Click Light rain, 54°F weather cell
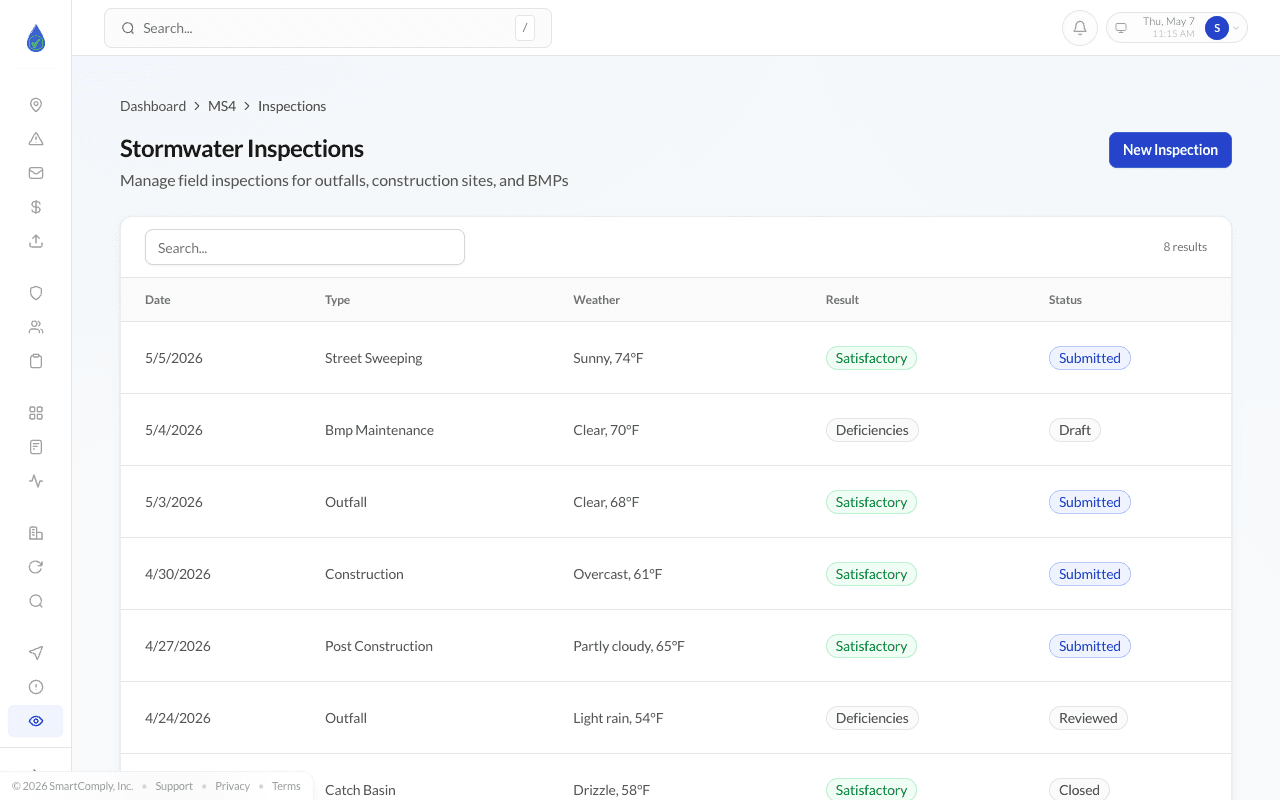The image size is (1280, 800). 618,718
